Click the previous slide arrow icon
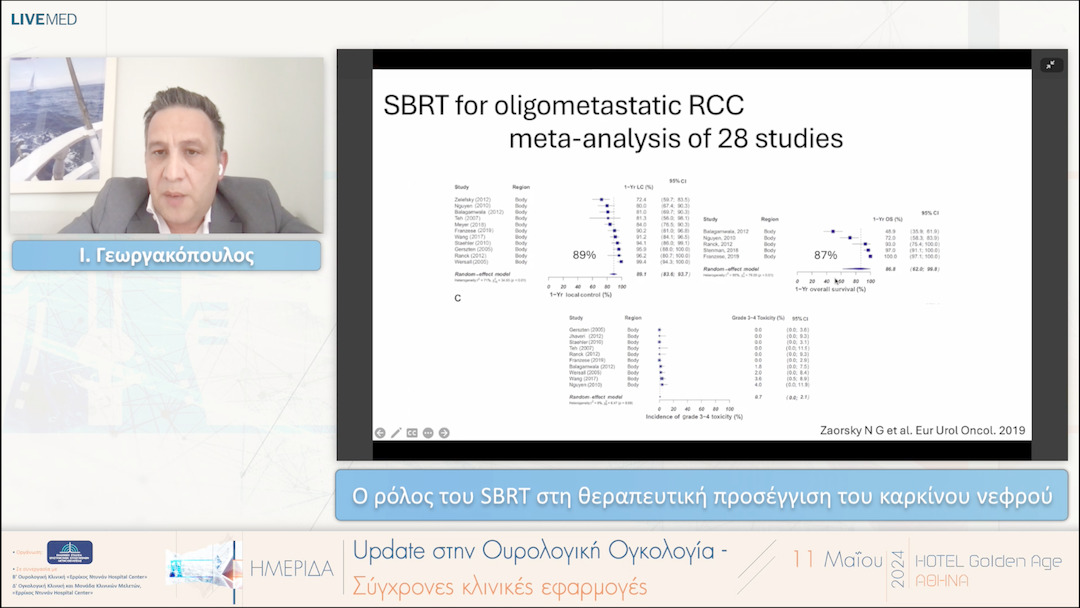Viewport: 1080px width, 608px height. coord(380,433)
